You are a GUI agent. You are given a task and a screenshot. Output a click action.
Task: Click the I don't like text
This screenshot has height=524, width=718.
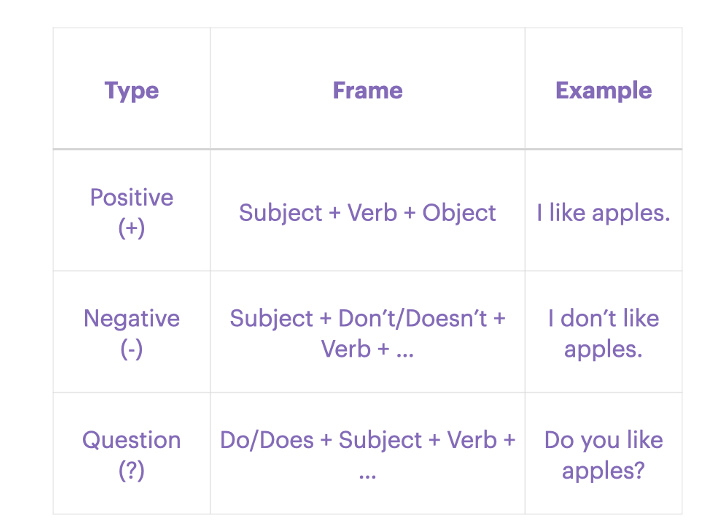[x=603, y=319]
